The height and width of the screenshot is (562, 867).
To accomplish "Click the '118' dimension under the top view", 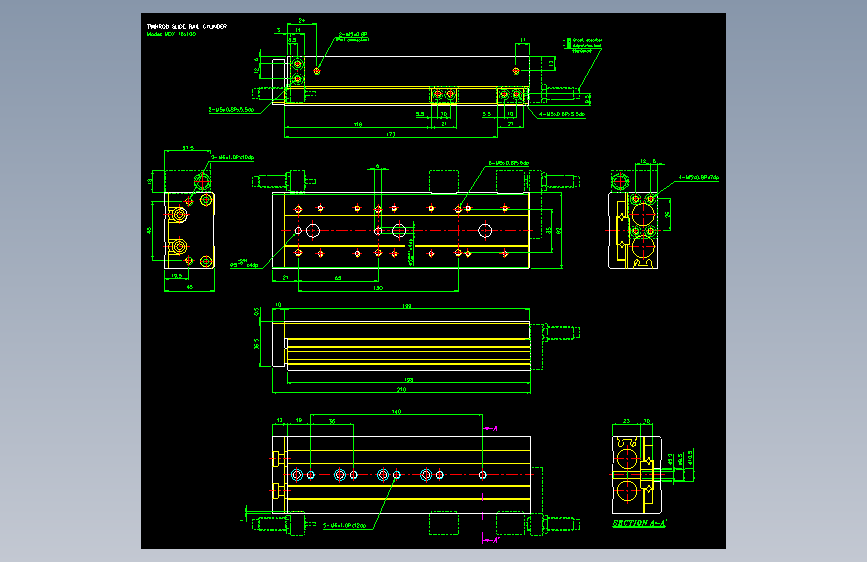I will pos(358,124).
